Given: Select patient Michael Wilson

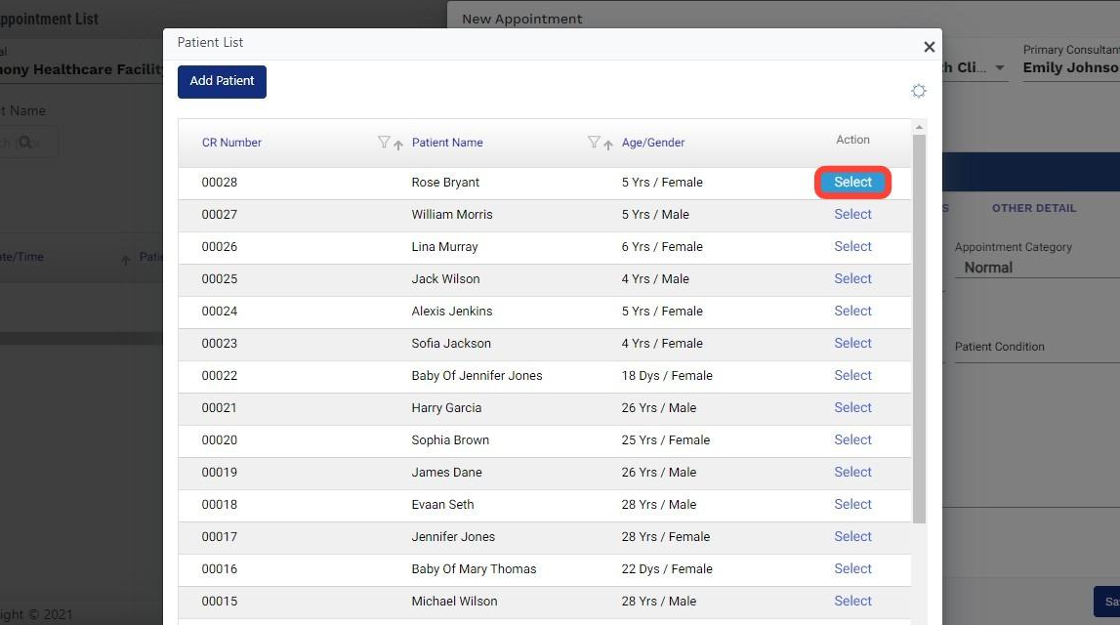Looking at the screenshot, I should pyautogui.click(x=852, y=601).
